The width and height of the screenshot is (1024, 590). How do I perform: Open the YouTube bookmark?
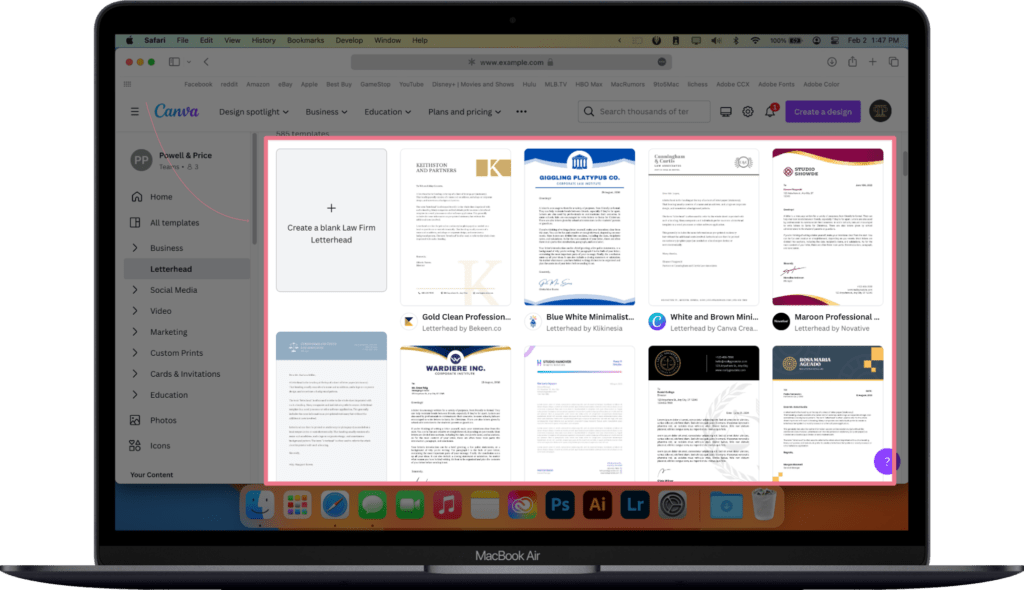coord(411,84)
